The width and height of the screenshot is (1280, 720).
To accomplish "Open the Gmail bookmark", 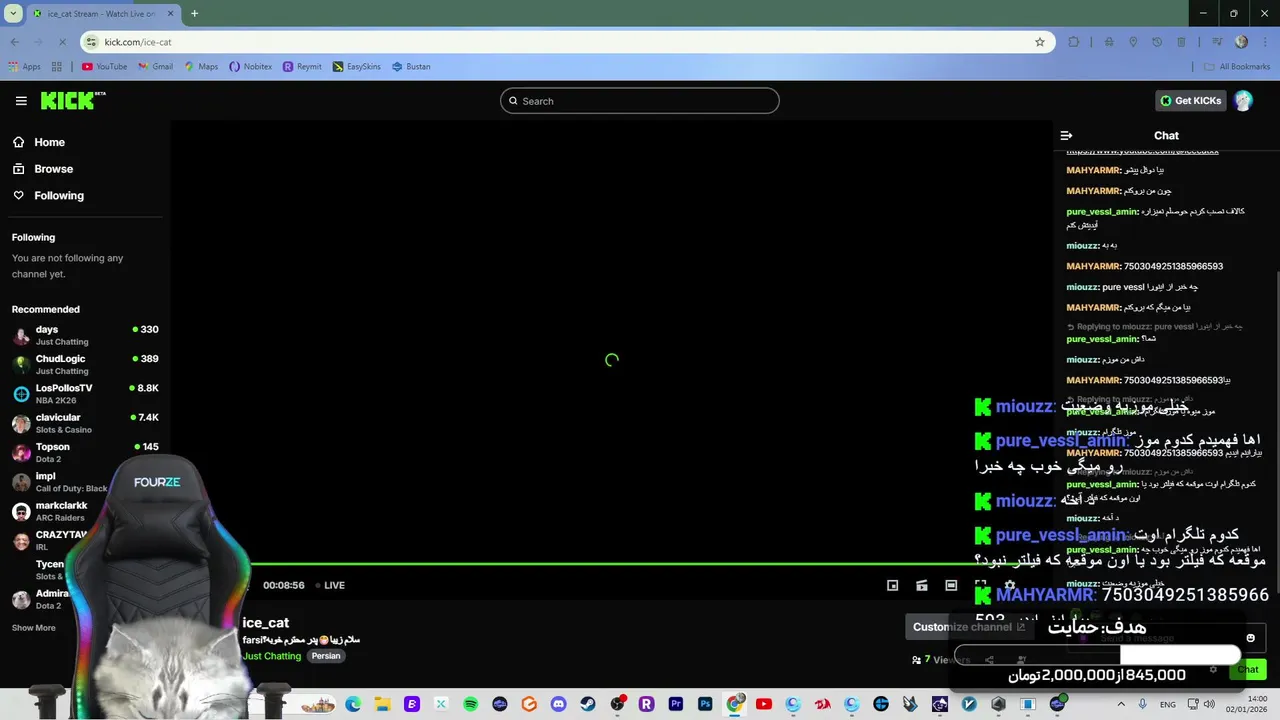I will coord(155,67).
